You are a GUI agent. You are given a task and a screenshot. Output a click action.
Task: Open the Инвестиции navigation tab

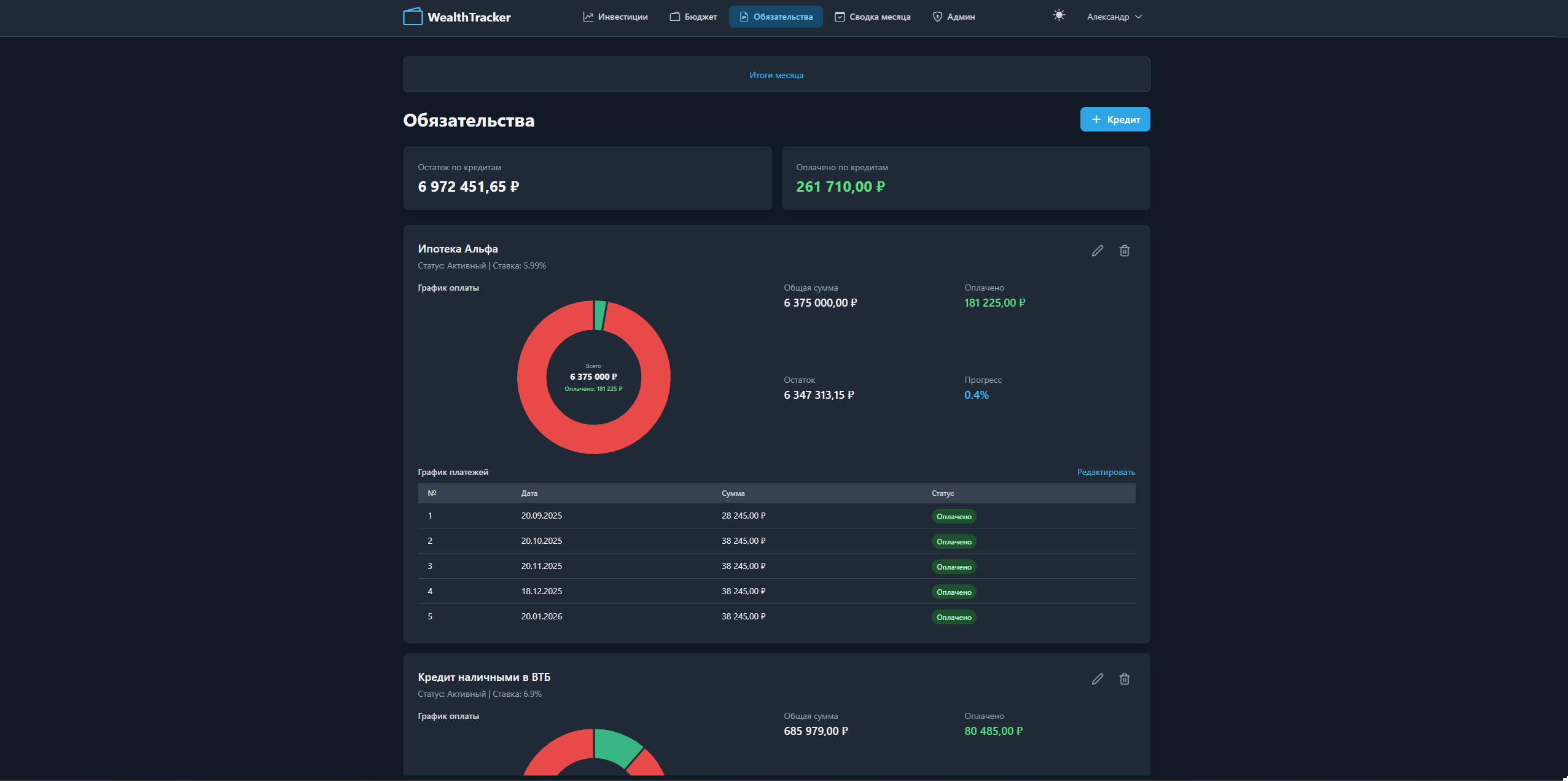tap(615, 17)
